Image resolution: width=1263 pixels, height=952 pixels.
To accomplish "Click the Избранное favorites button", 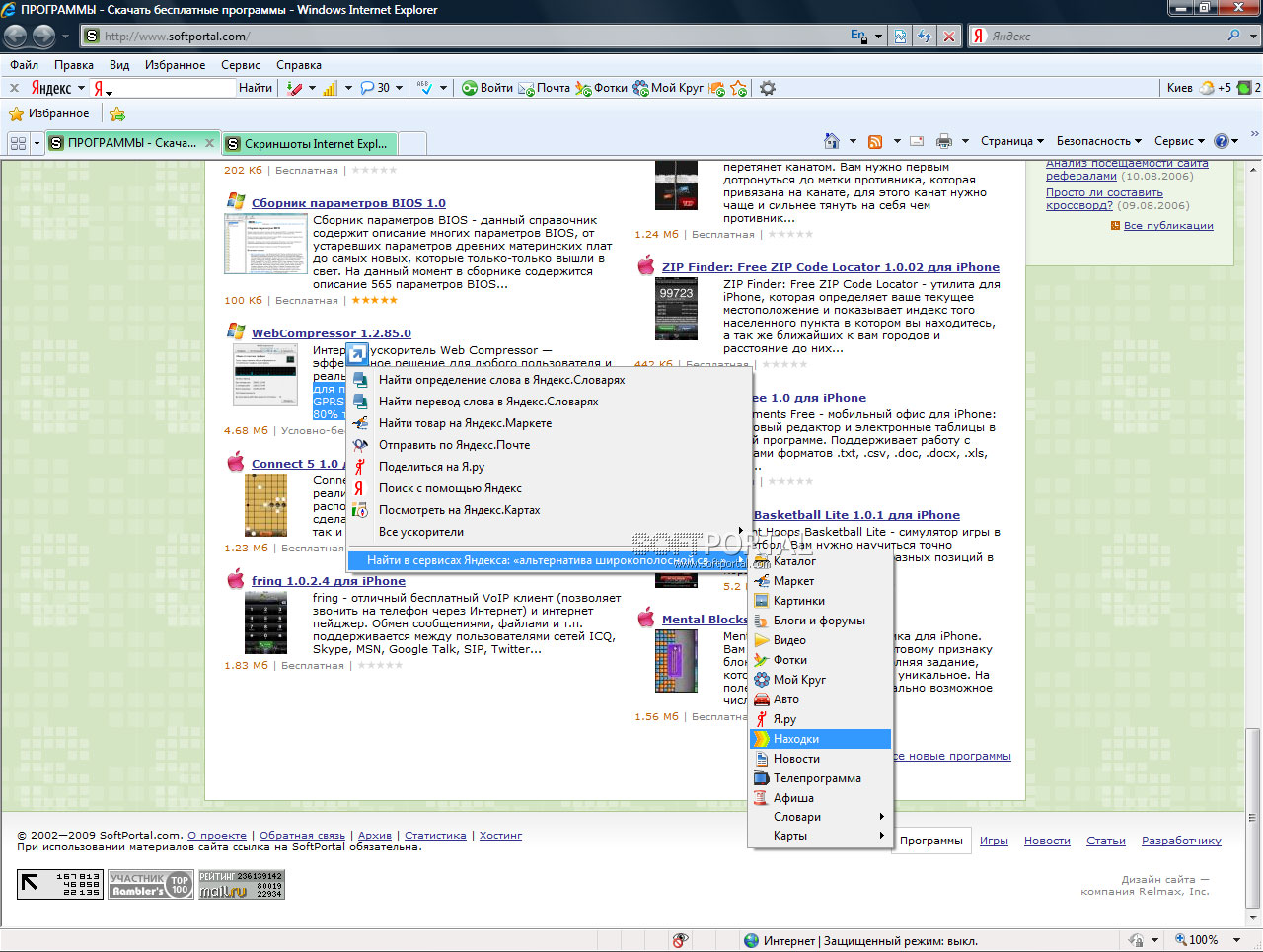I will point(49,113).
